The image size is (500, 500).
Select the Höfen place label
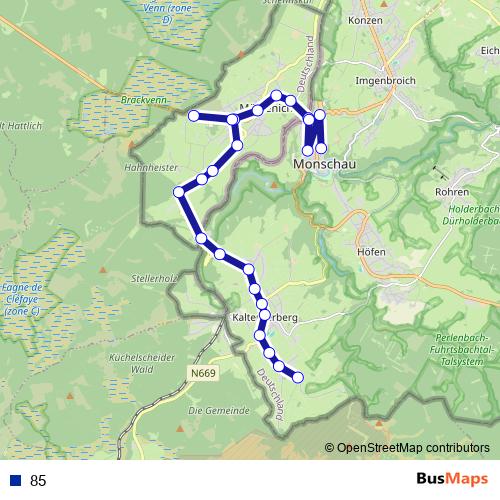tap(371, 252)
